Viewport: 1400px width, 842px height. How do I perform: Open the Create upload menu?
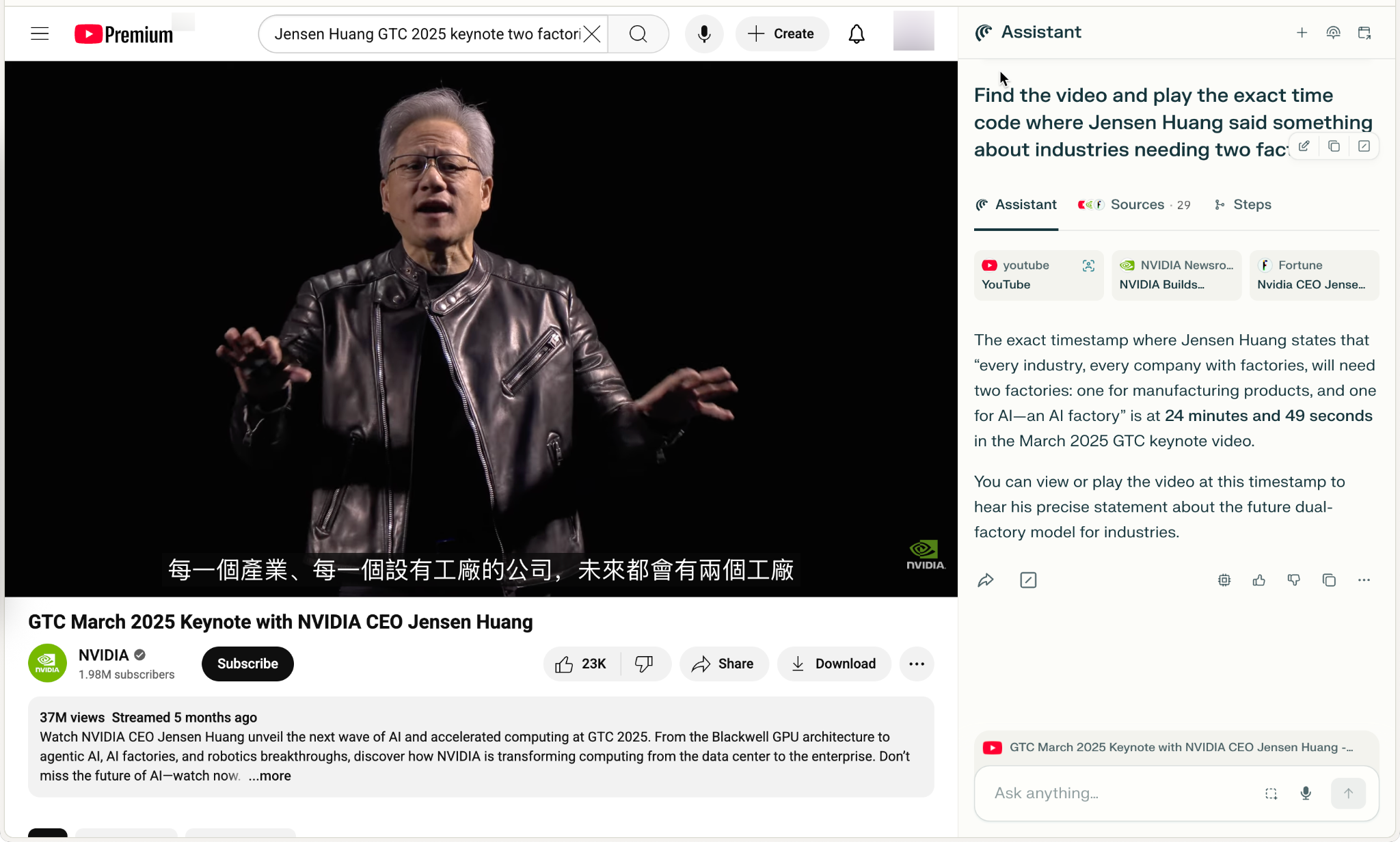(x=782, y=33)
